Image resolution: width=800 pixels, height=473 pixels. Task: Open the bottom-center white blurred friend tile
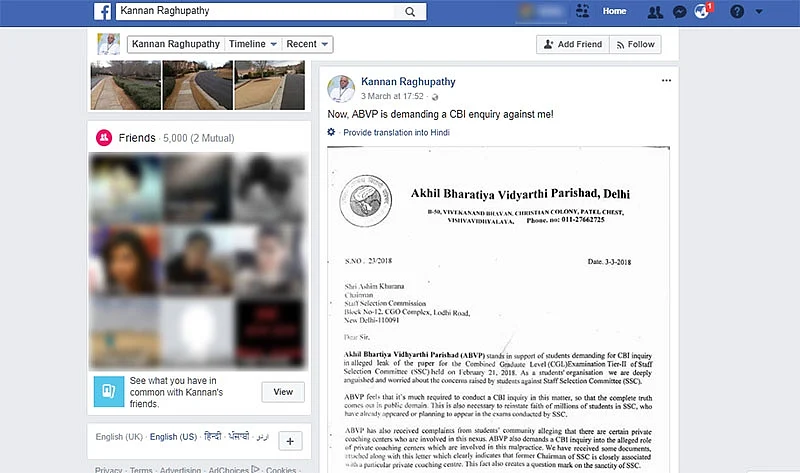pyautogui.click(x=198, y=333)
